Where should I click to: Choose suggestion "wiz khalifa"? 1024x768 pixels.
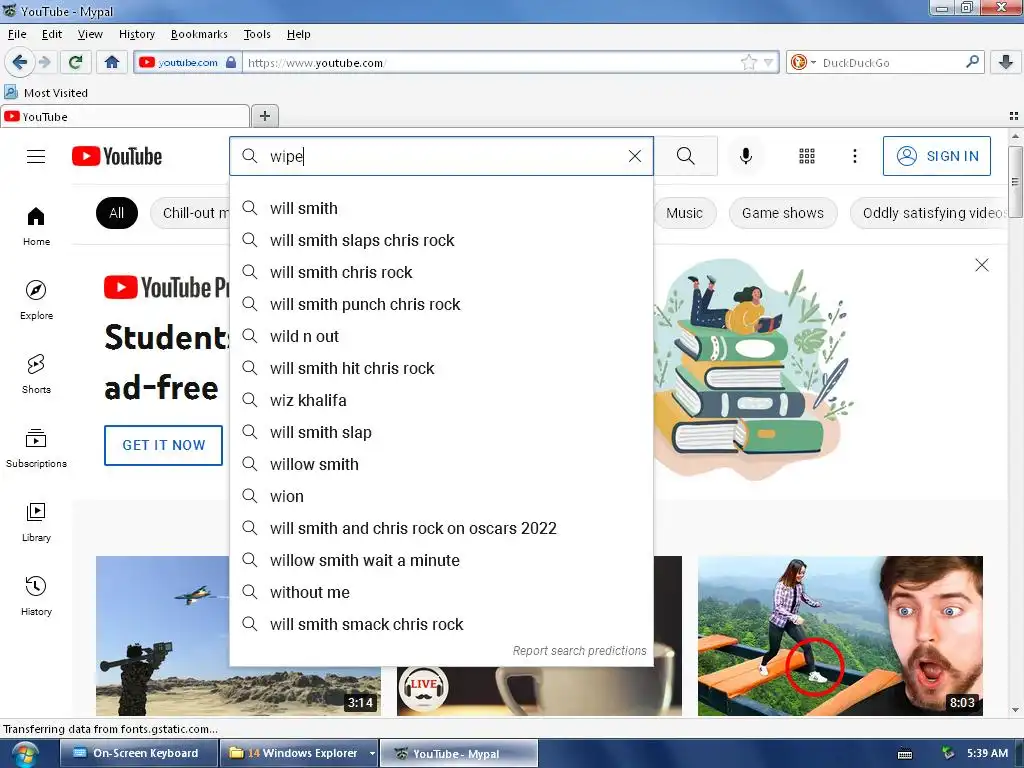click(x=441, y=400)
